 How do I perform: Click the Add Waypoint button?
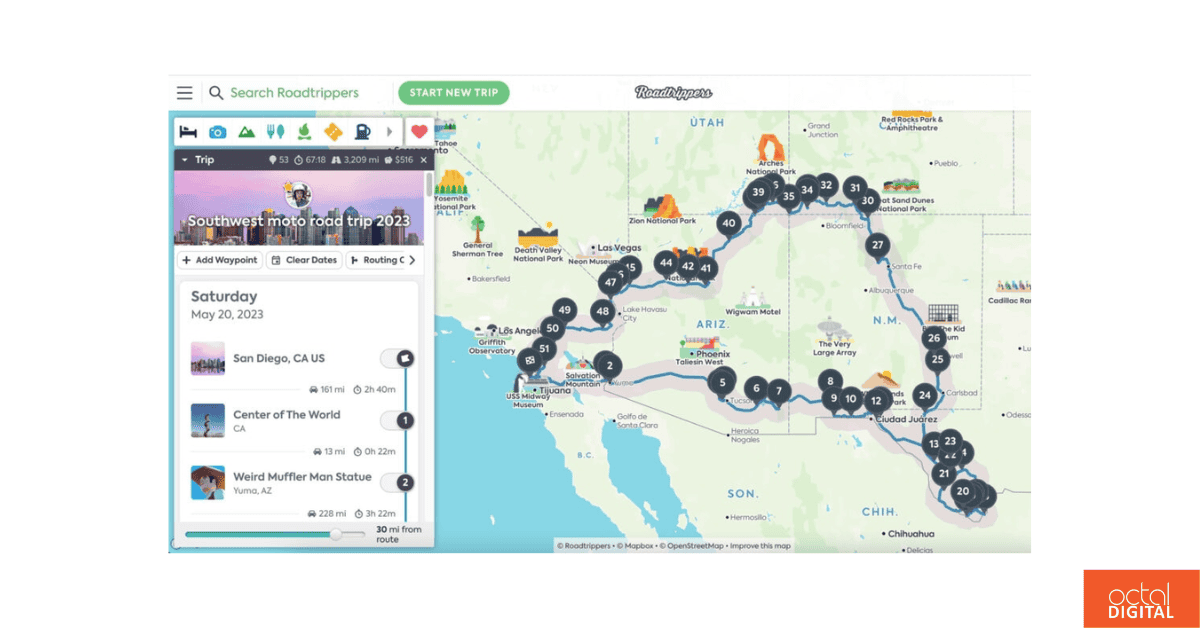point(219,260)
